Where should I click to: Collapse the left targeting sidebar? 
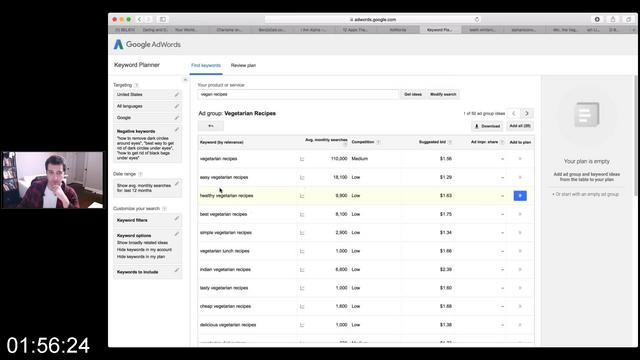tap(185, 80)
